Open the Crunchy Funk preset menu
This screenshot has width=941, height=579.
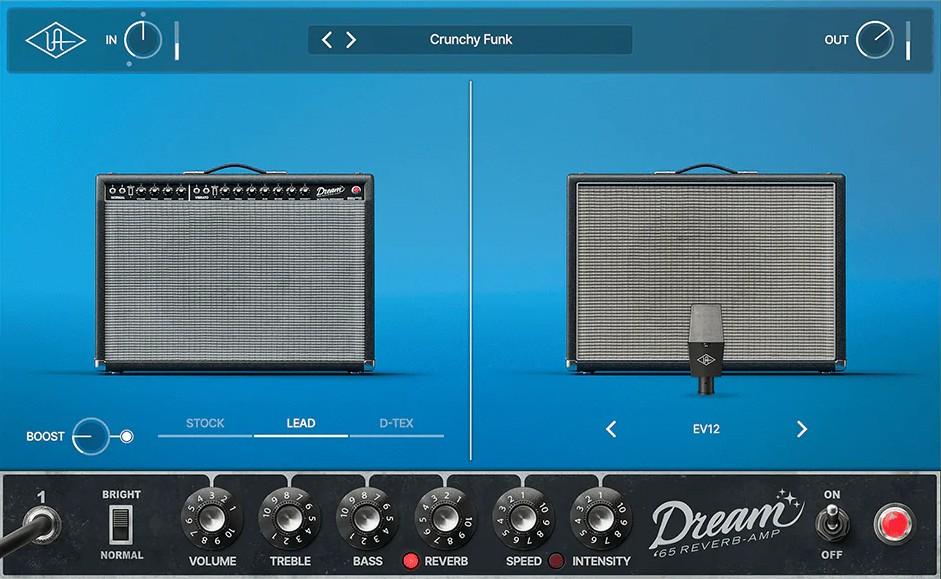click(x=471, y=40)
